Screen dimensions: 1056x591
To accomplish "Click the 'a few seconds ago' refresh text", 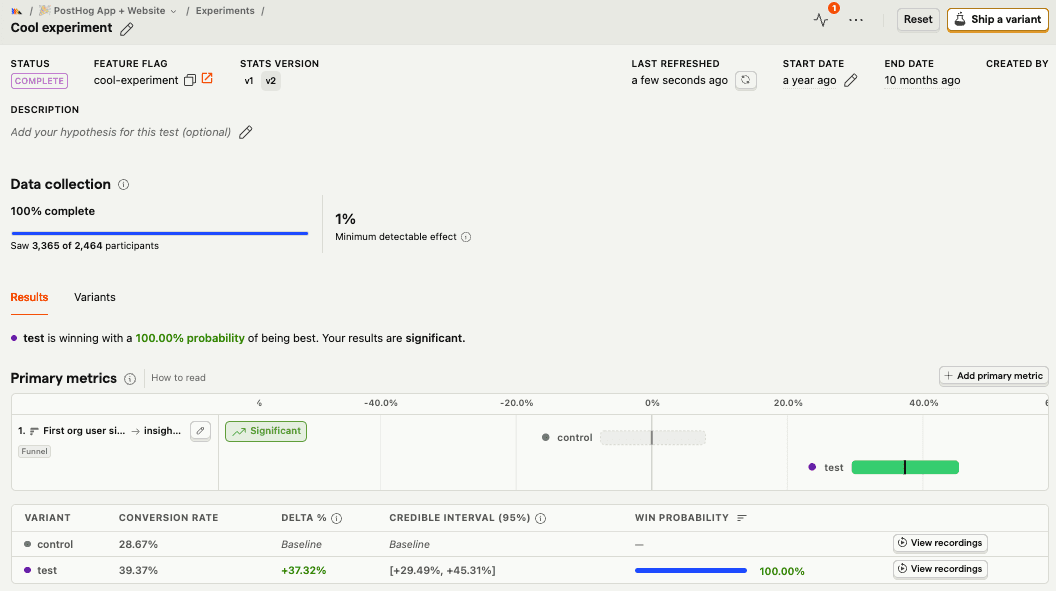I will click(680, 80).
